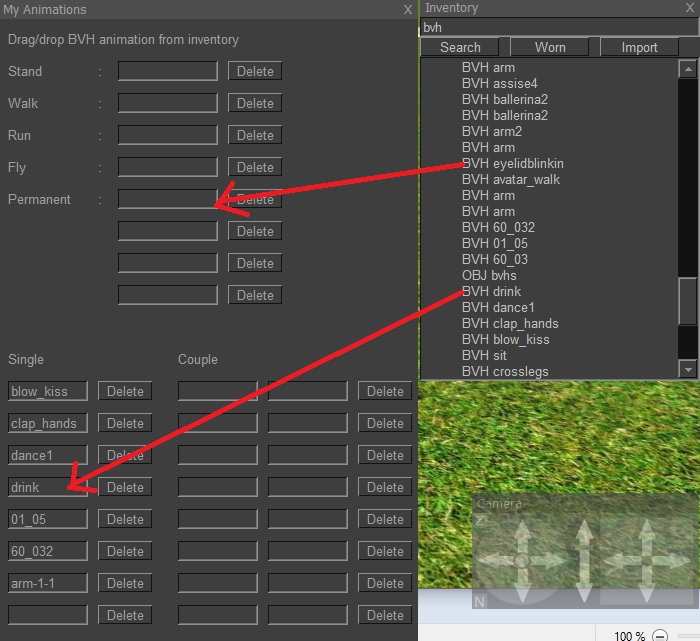Select BVH sit in Inventory list

tap(484, 356)
